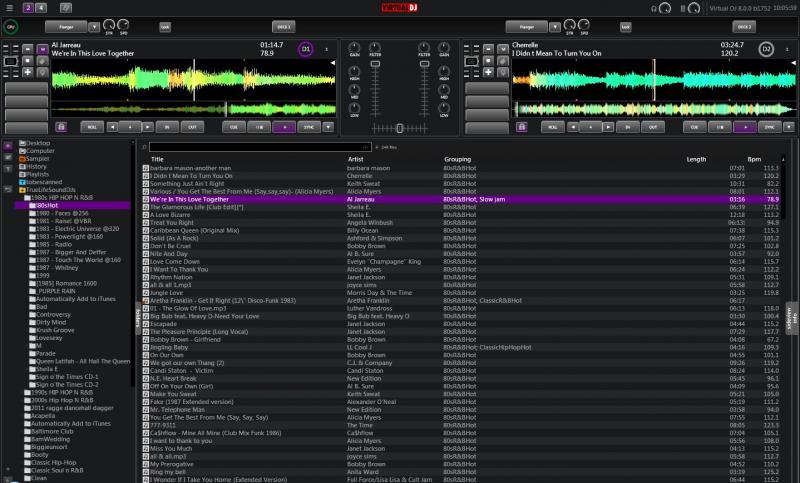The width and height of the screenshot is (800, 483).
Task: Toggle the left deck M master button
Action: tap(43, 49)
